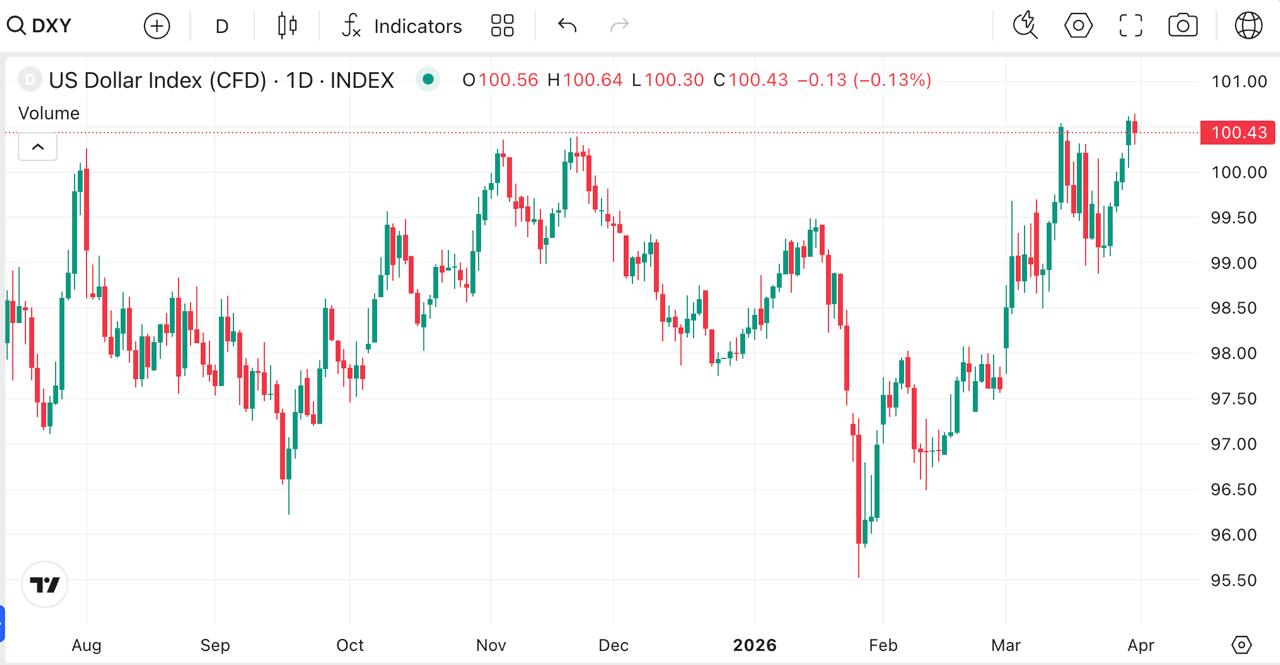The image size is (1280, 665).
Task: Click the TradingView logo badge
Action: (44, 585)
